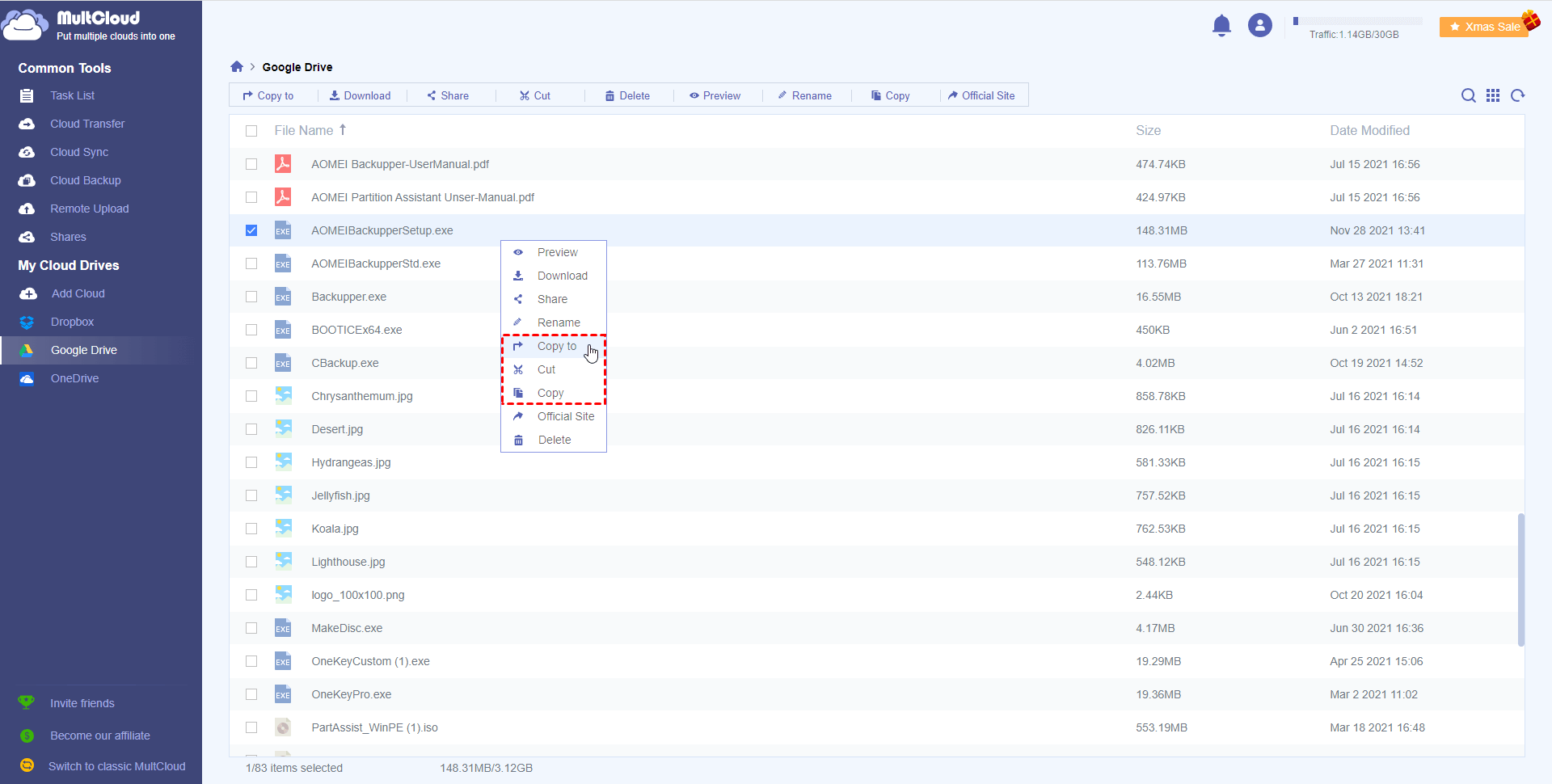Image resolution: width=1552 pixels, height=784 pixels.
Task: Choose Delete in context menu
Action: [554, 440]
